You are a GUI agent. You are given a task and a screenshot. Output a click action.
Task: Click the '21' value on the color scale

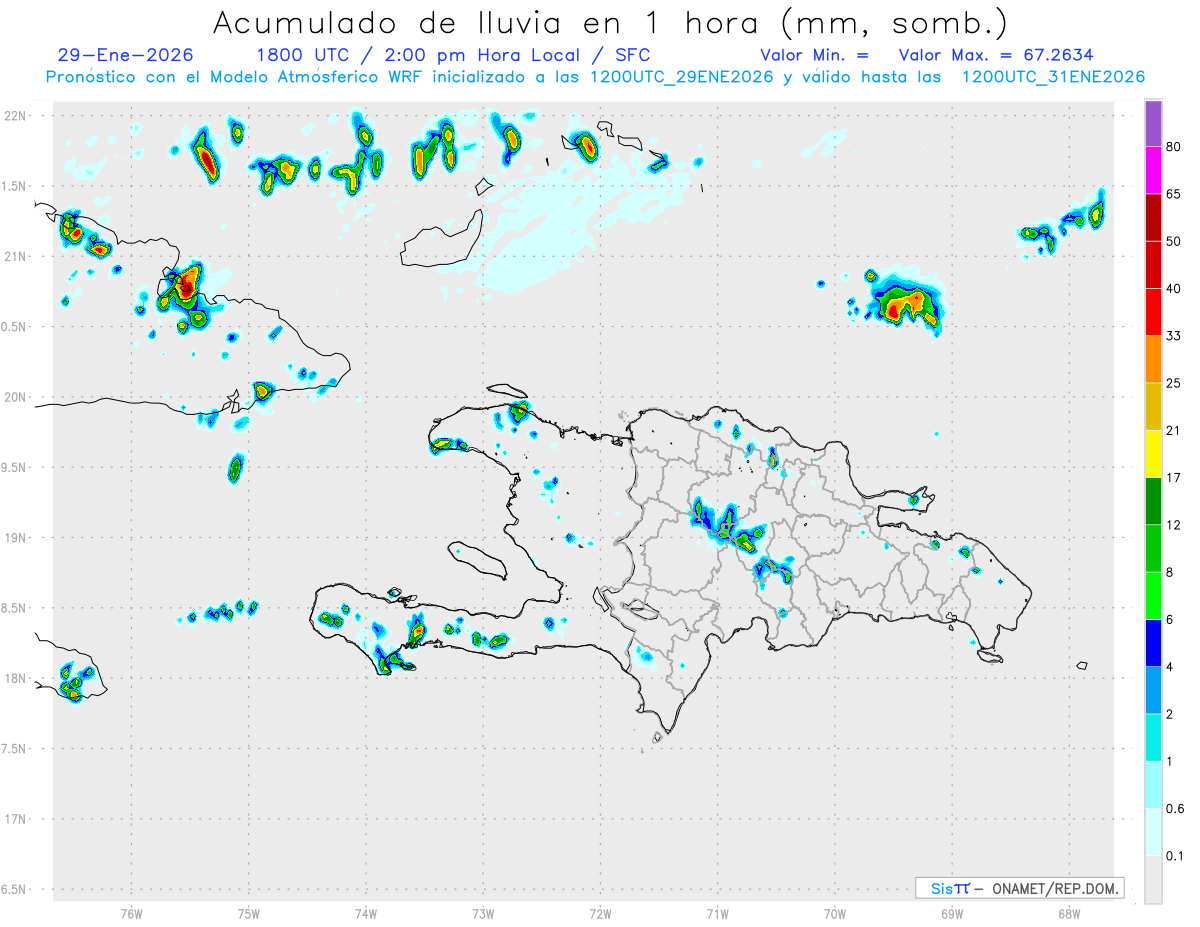pos(1174,430)
